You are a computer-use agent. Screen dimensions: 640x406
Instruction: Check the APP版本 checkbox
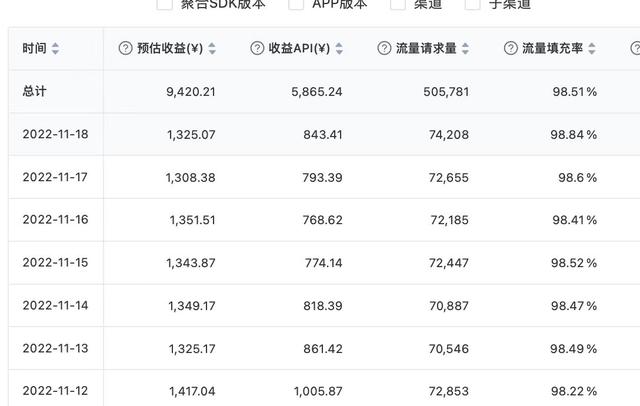(x=296, y=4)
